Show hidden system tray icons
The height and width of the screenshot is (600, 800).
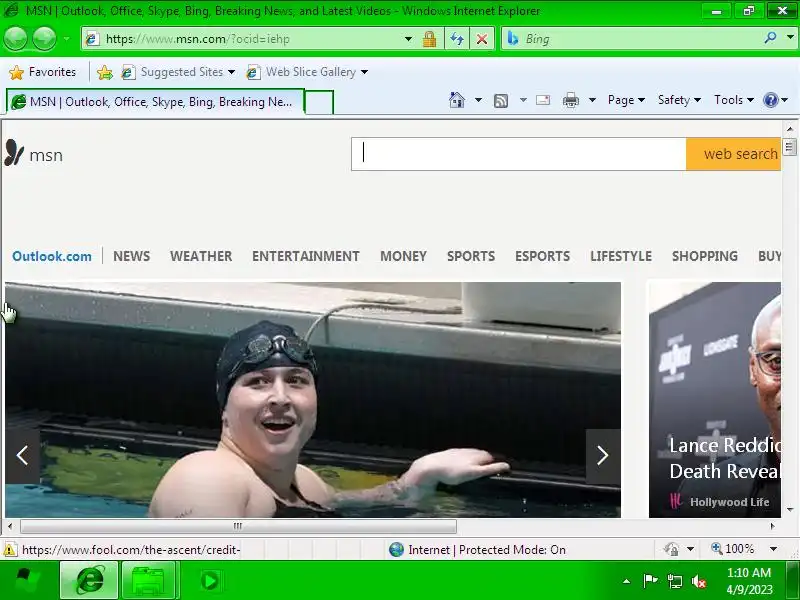(627, 581)
